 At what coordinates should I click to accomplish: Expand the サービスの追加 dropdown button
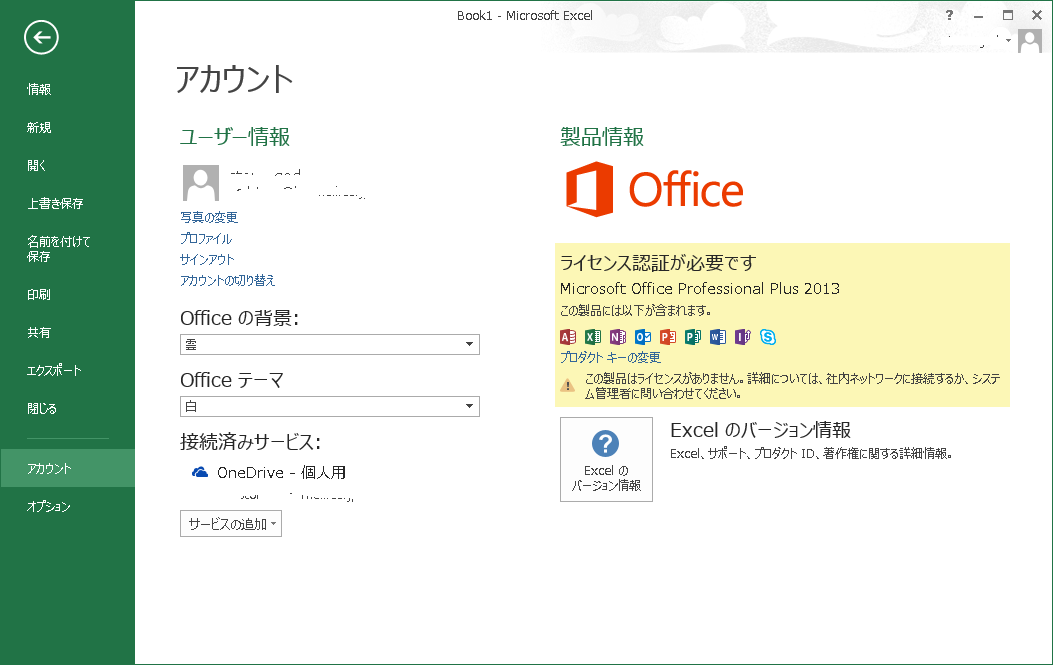(230, 524)
